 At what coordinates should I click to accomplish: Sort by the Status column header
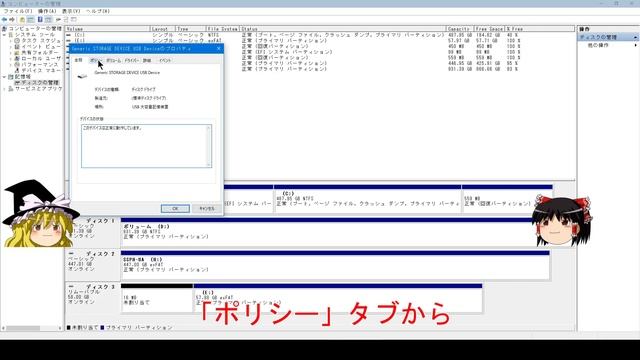coord(343,29)
